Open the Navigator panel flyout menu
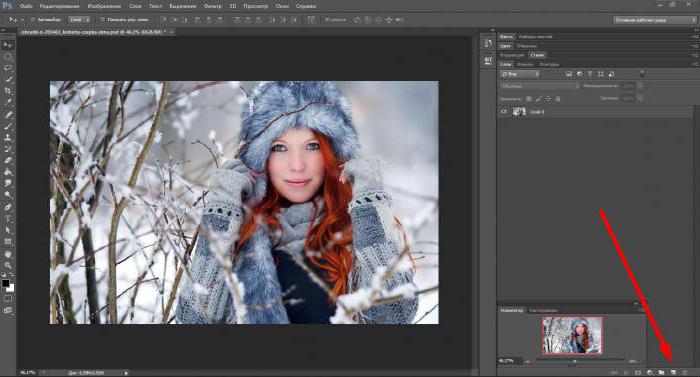The width and height of the screenshot is (700, 377). (642, 310)
